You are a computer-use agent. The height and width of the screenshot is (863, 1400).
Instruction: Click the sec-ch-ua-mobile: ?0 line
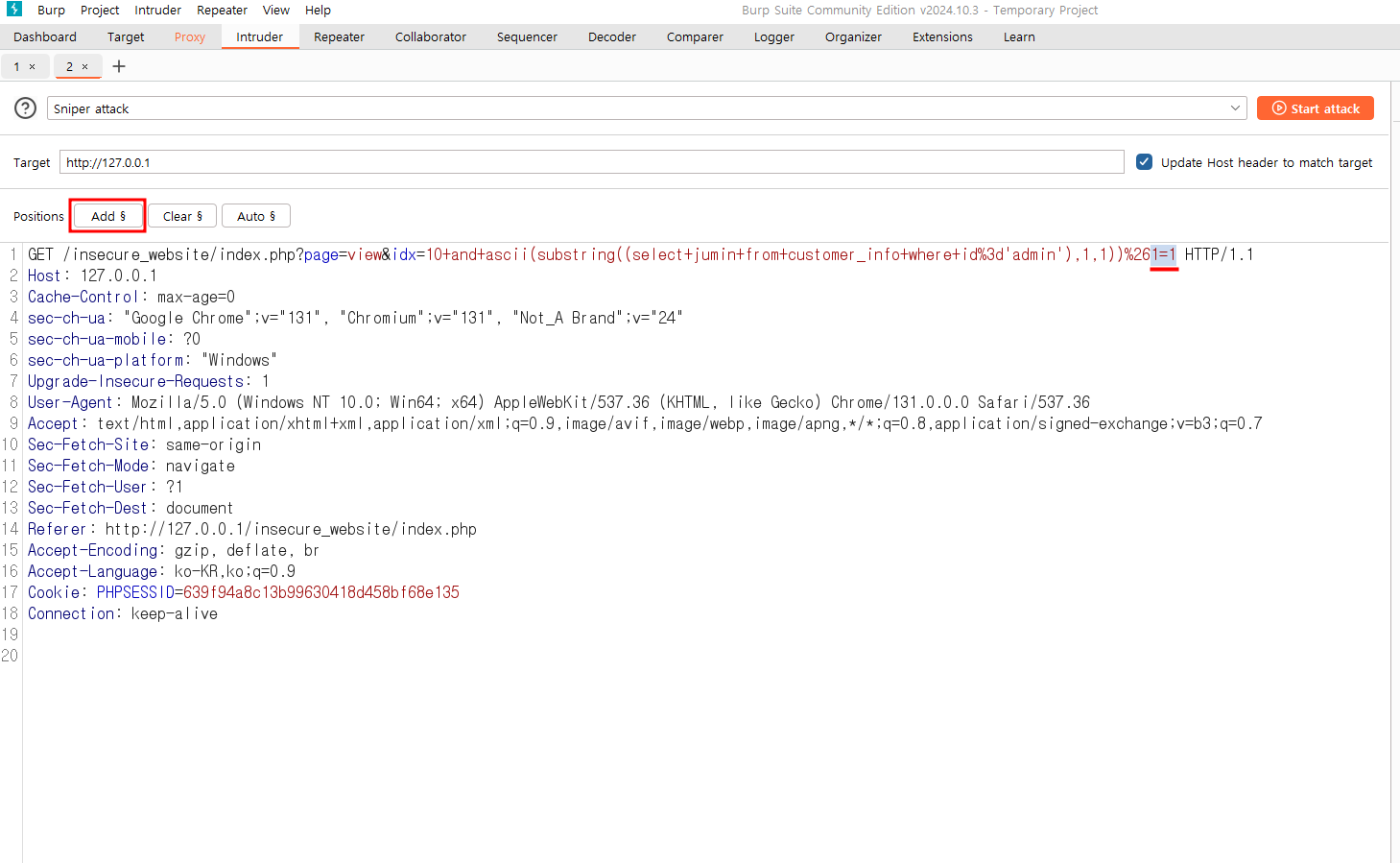(114, 339)
